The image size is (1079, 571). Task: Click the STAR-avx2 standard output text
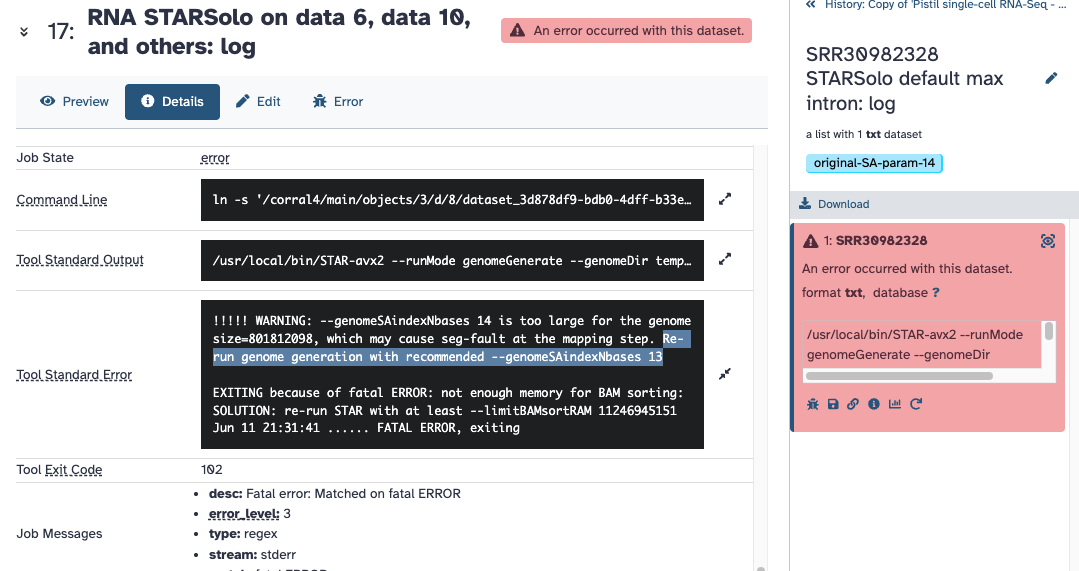452,261
